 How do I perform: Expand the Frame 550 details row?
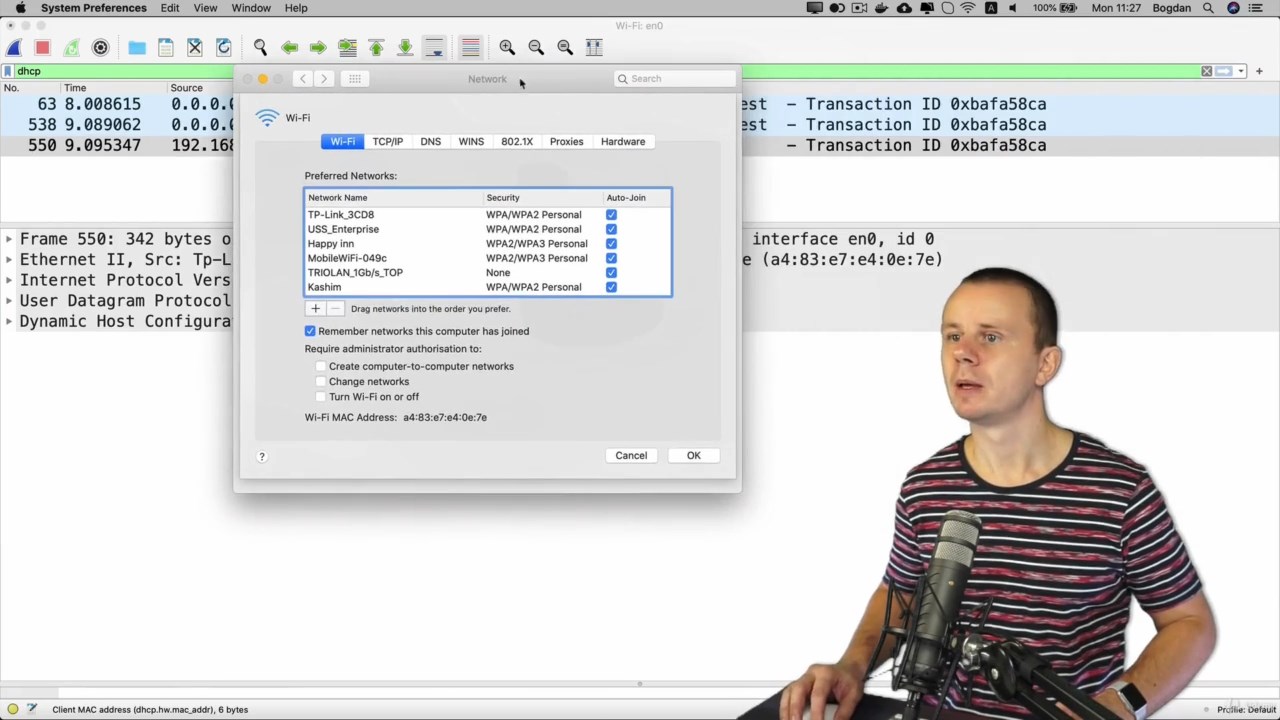click(x=9, y=239)
